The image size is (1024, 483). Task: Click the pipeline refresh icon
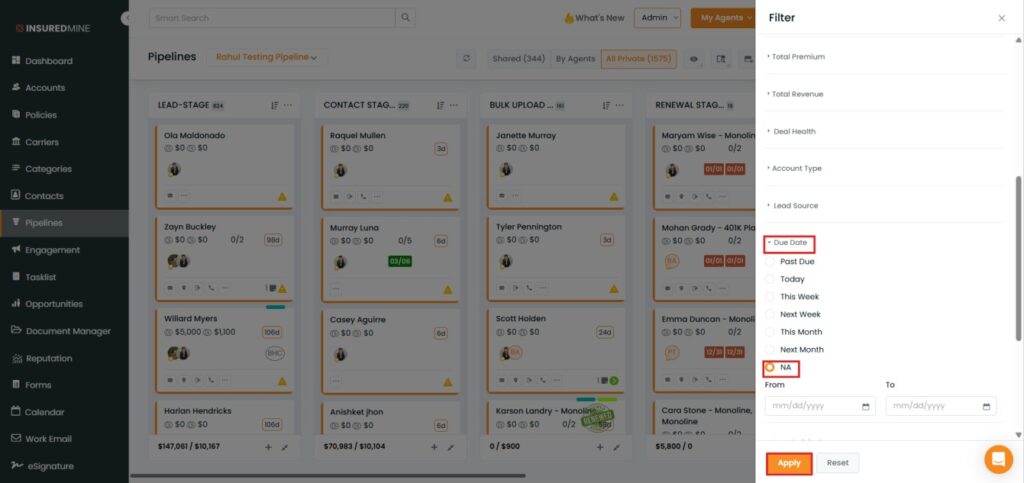pyautogui.click(x=466, y=59)
